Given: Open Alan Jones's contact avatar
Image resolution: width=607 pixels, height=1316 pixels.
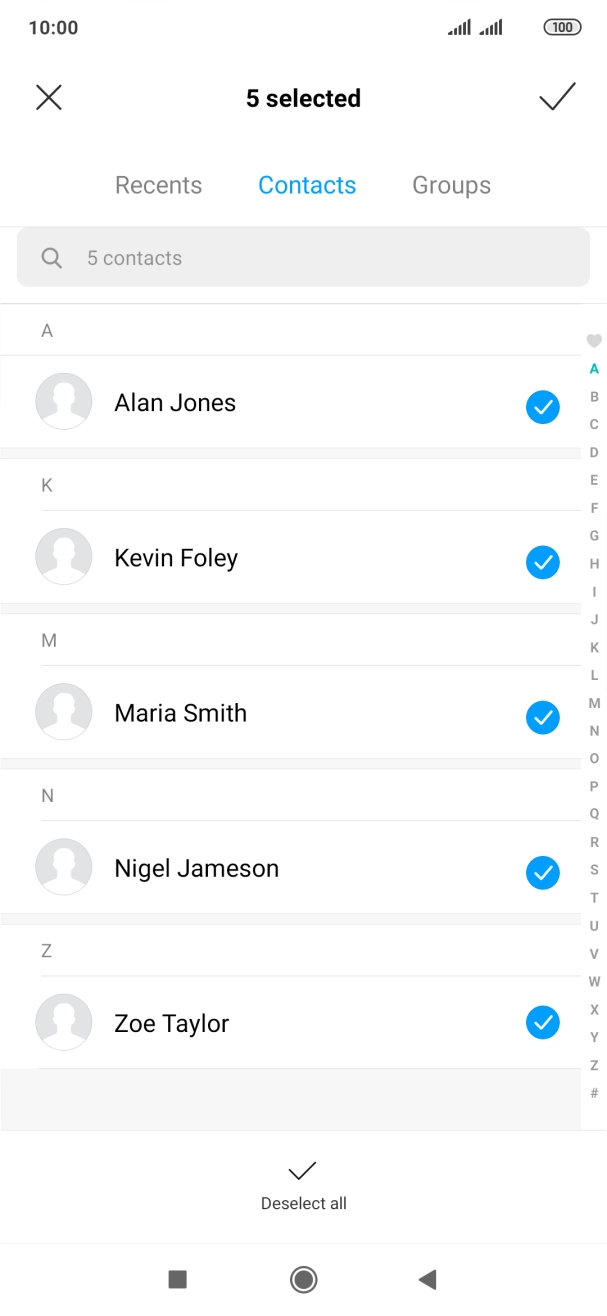Looking at the screenshot, I should [64, 401].
